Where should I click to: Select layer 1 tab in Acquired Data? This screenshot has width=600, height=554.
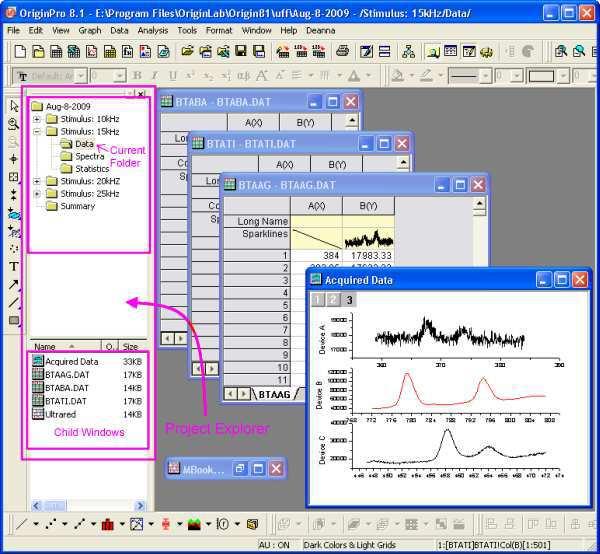point(317,300)
